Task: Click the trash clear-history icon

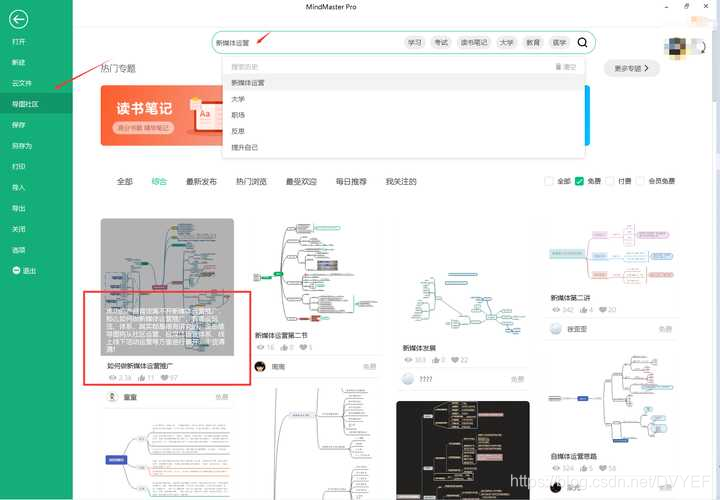Action: point(558,67)
